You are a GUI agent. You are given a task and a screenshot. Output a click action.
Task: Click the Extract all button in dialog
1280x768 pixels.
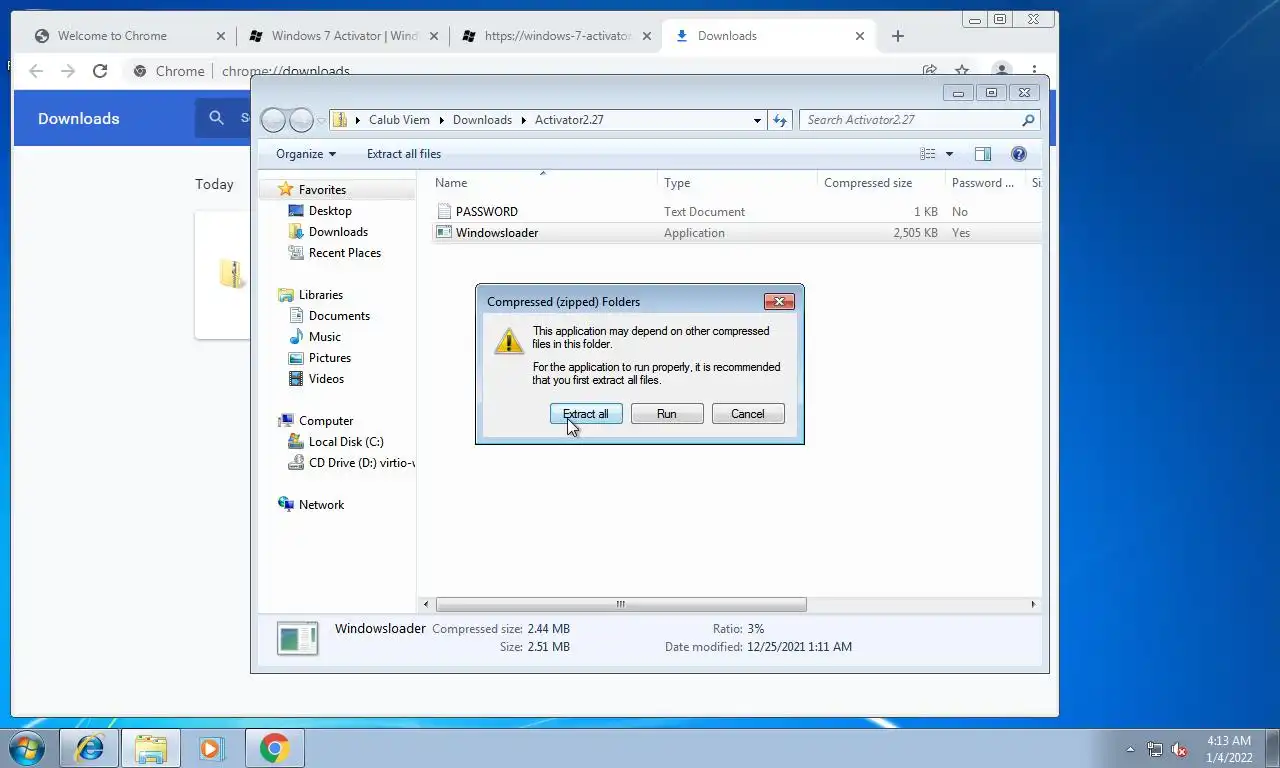click(x=586, y=414)
